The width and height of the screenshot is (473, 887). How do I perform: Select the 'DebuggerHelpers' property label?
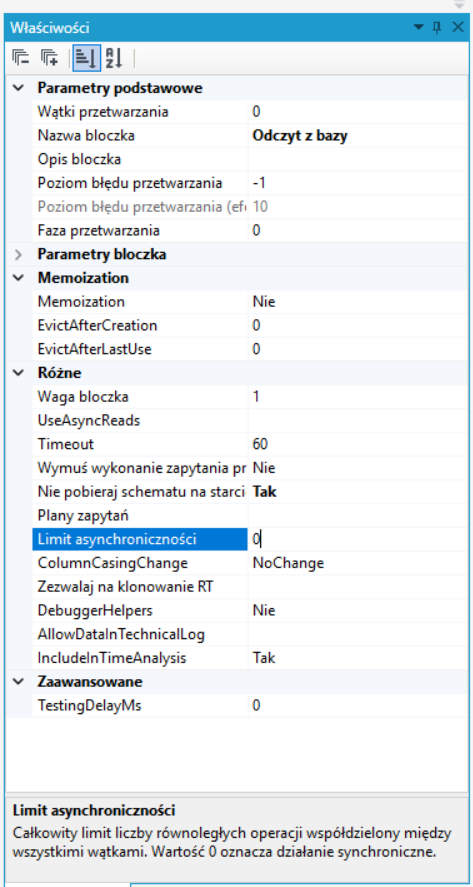[95, 611]
